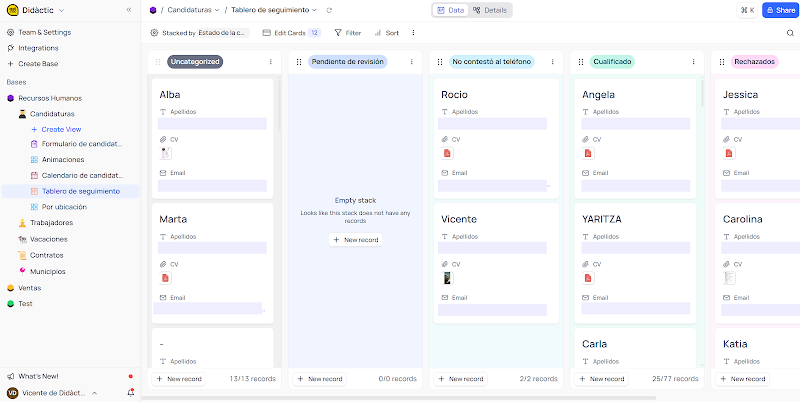Collapse the sidebar with the double-chevron icon
800x402 pixels.
click(x=129, y=10)
